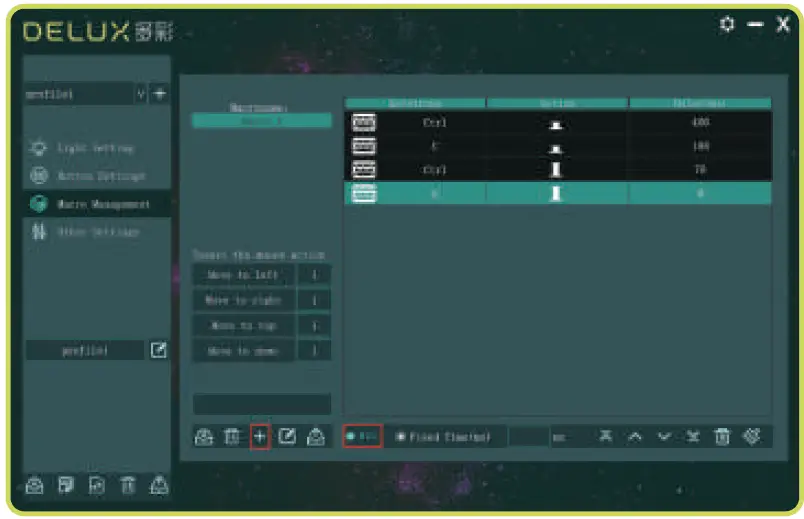Select the highlighted last macro step row
804x519 pixels.
558,193
